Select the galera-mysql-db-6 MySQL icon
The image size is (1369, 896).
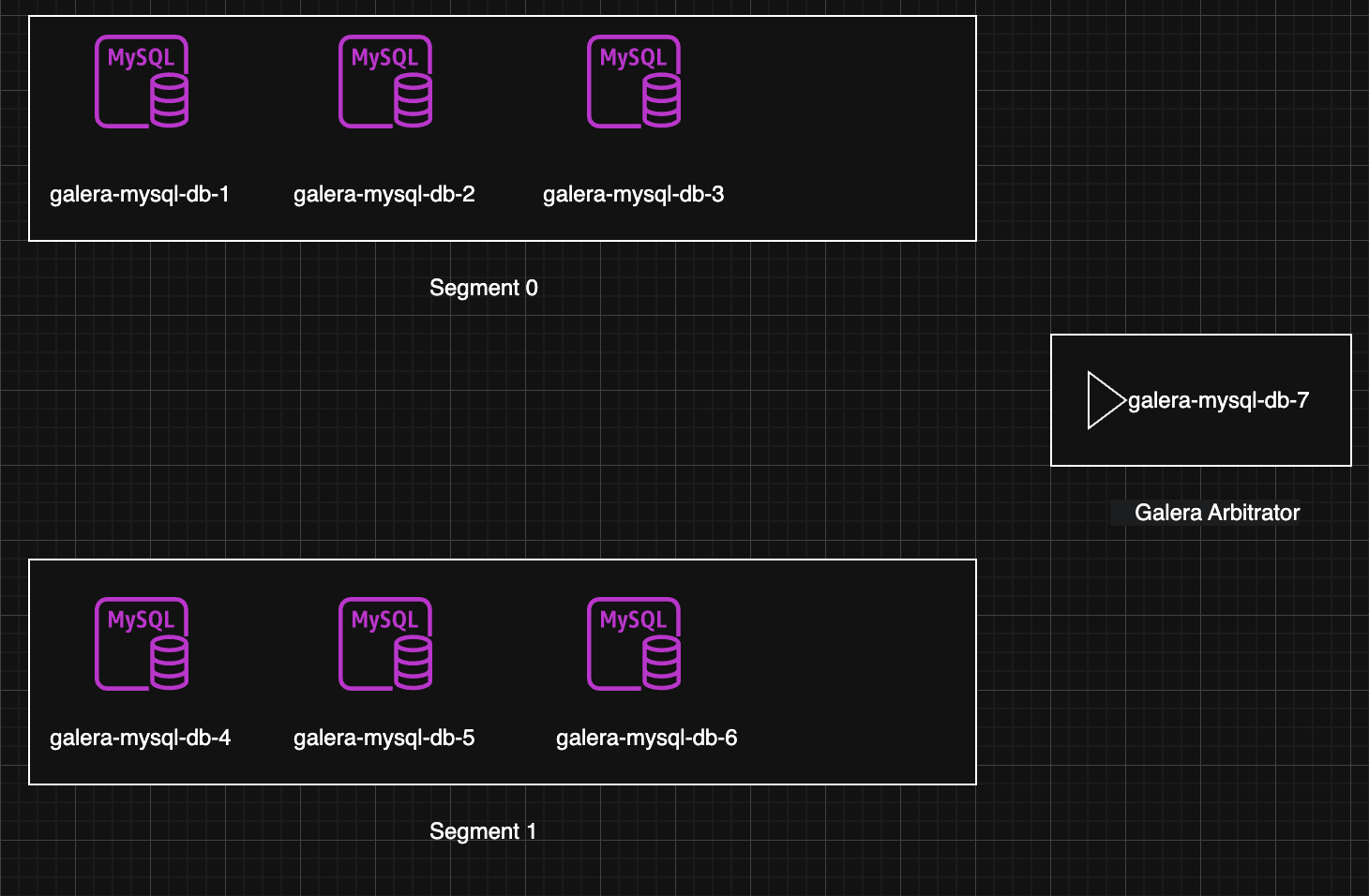click(x=634, y=644)
